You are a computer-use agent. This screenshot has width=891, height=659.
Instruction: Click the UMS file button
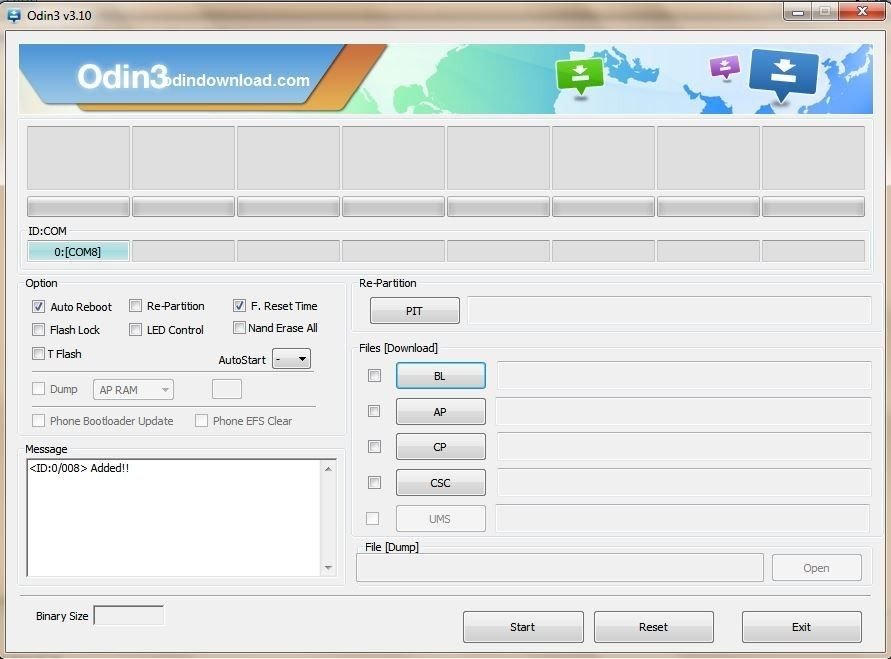[x=440, y=519]
